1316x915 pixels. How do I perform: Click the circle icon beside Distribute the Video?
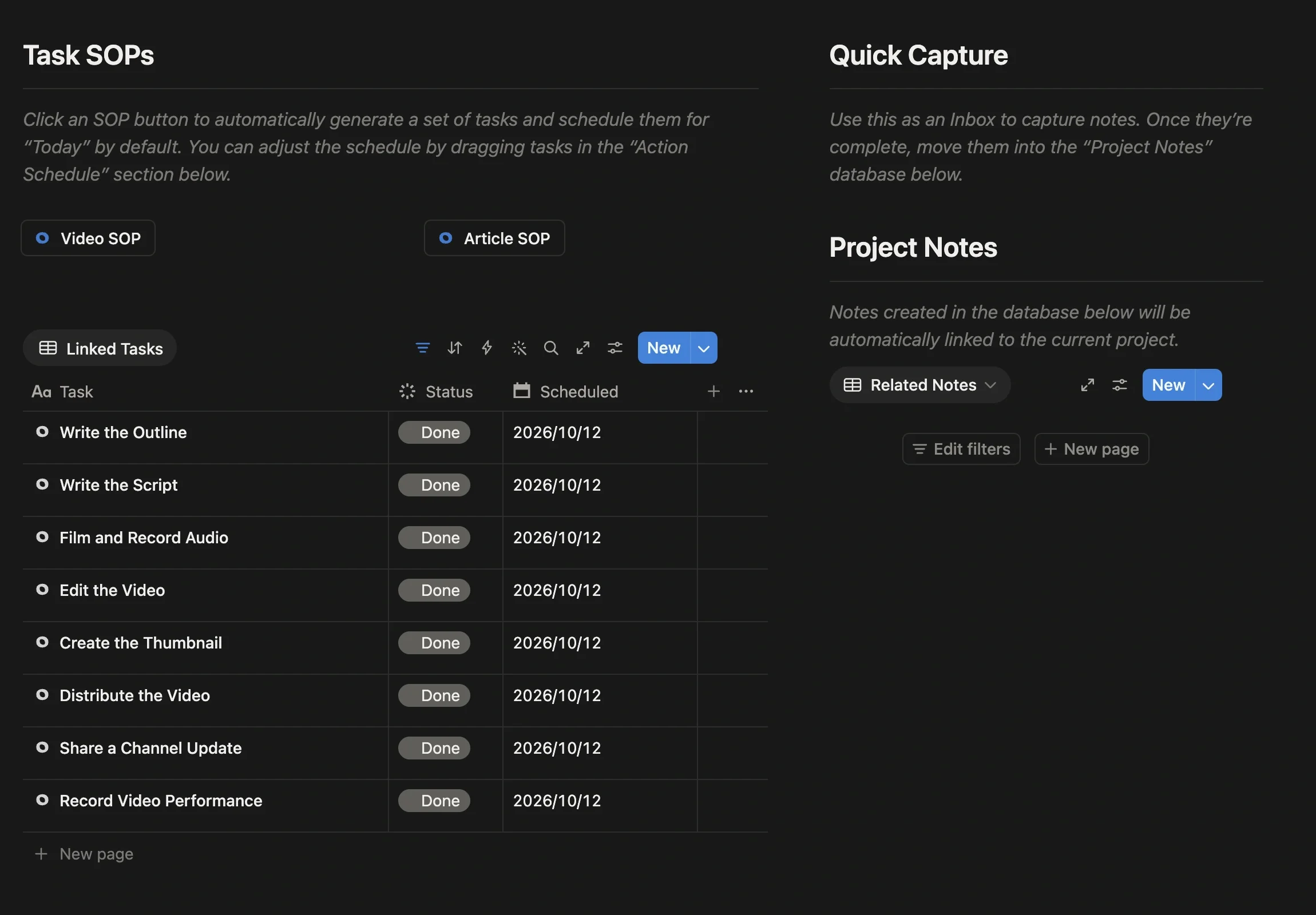click(x=42, y=694)
